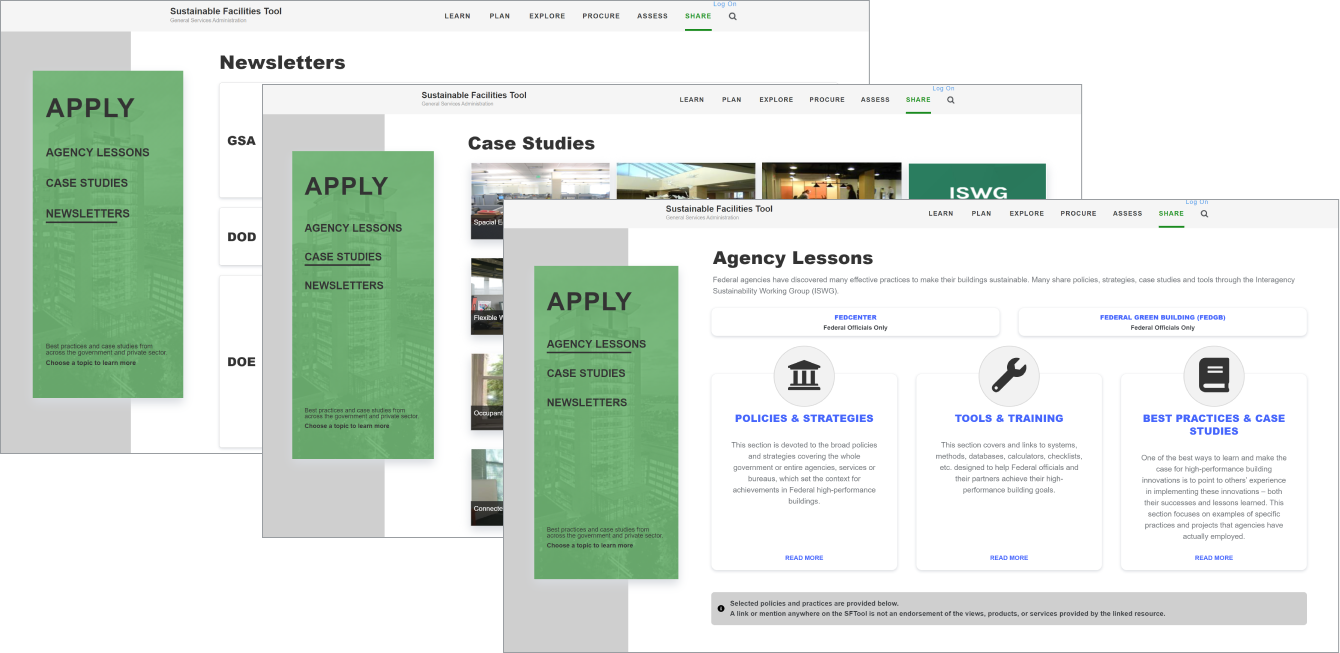Open the green ISWG case study tile

977,192
